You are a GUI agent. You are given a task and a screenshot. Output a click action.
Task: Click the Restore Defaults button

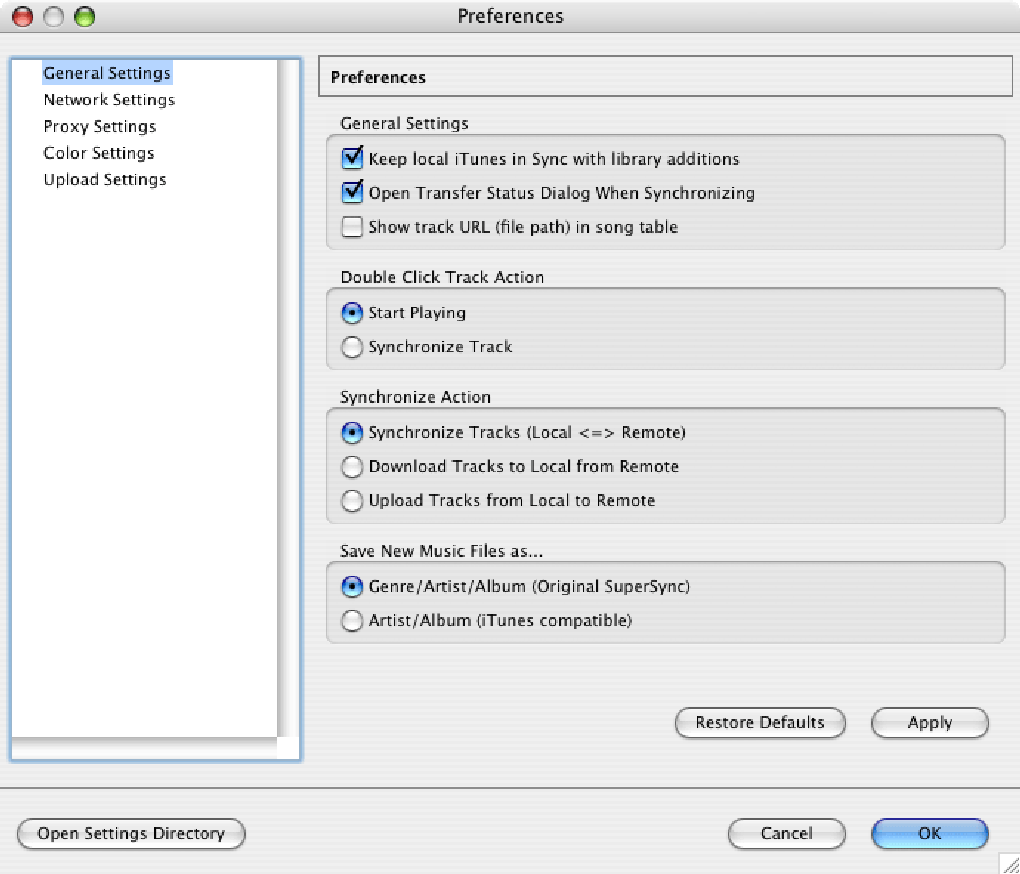760,723
